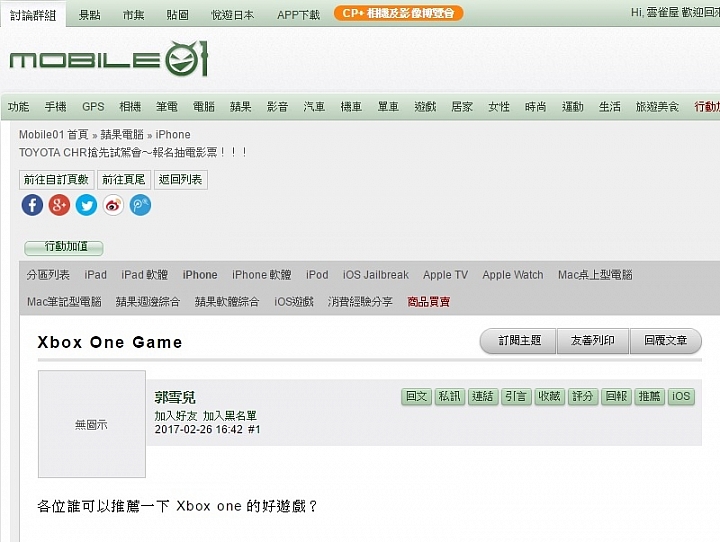Click 前往頁尾 button

pyautogui.click(x=124, y=180)
